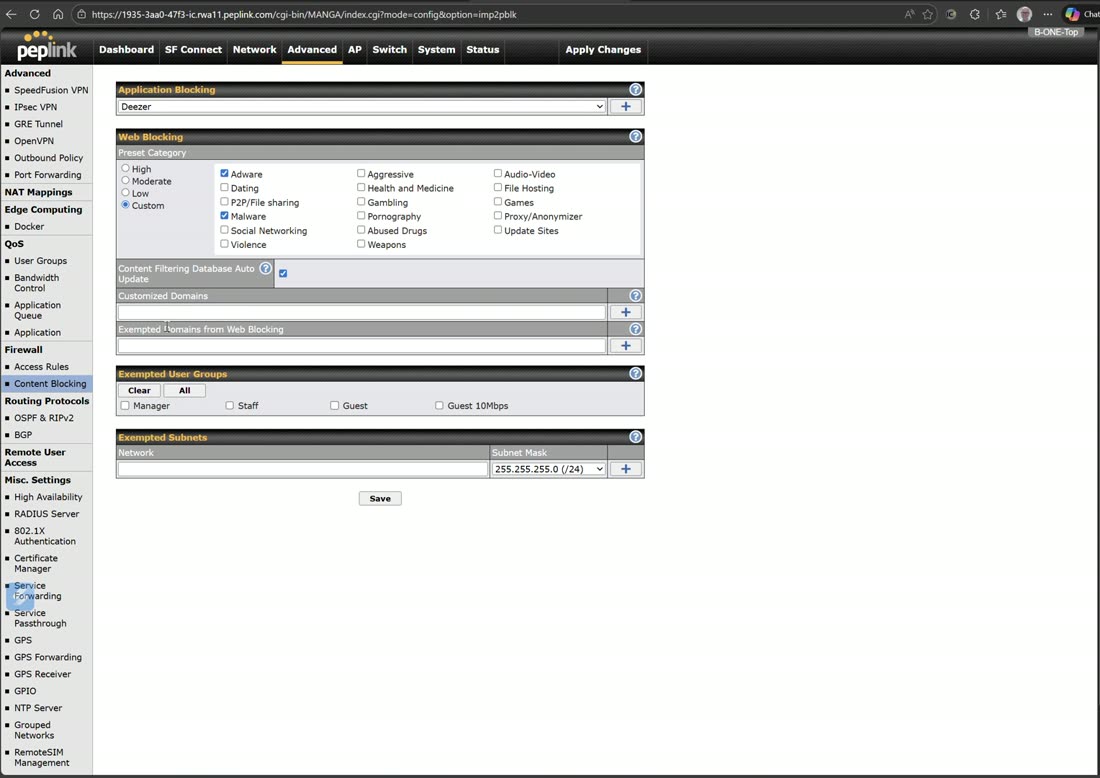Enable Gambling blocking checkbox
The width and height of the screenshot is (1100, 778).
tap(361, 201)
